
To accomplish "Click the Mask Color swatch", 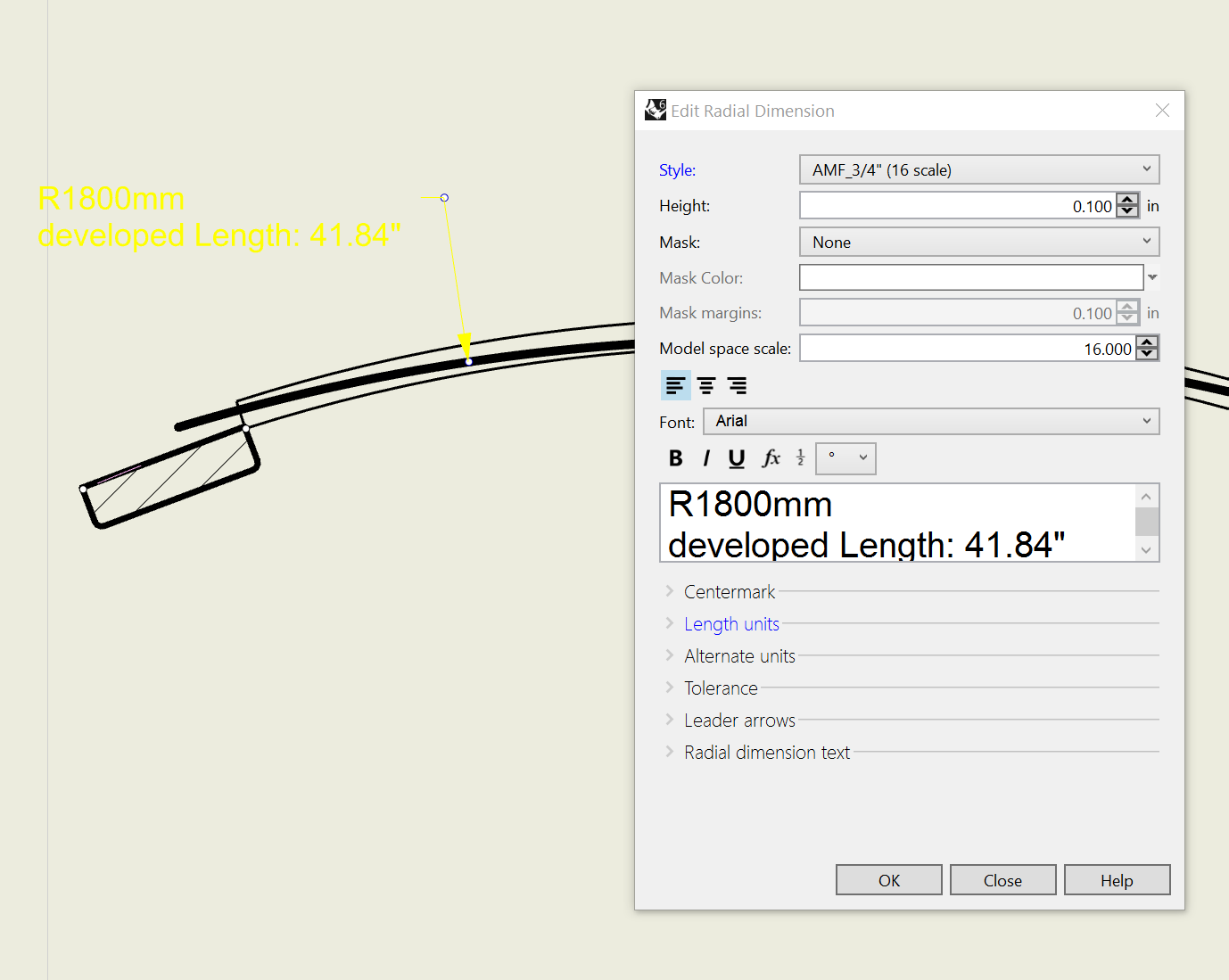I will click(971, 277).
